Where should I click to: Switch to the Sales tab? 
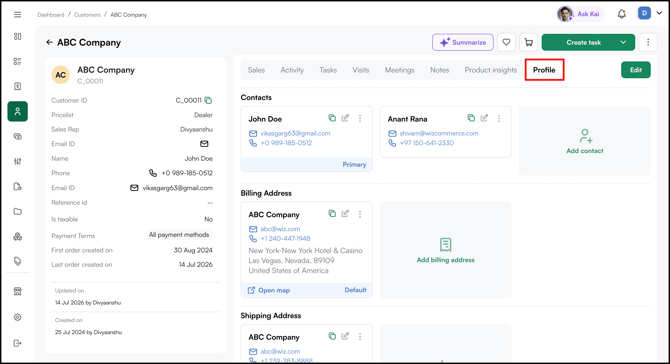256,70
